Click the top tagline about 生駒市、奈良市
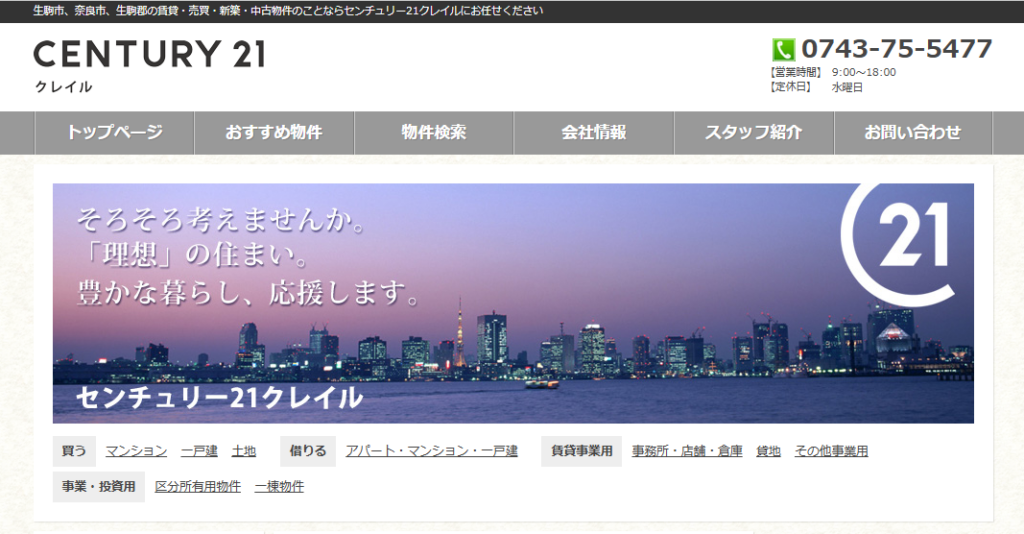The height and width of the screenshot is (534, 1024). [x=288, y=11]
